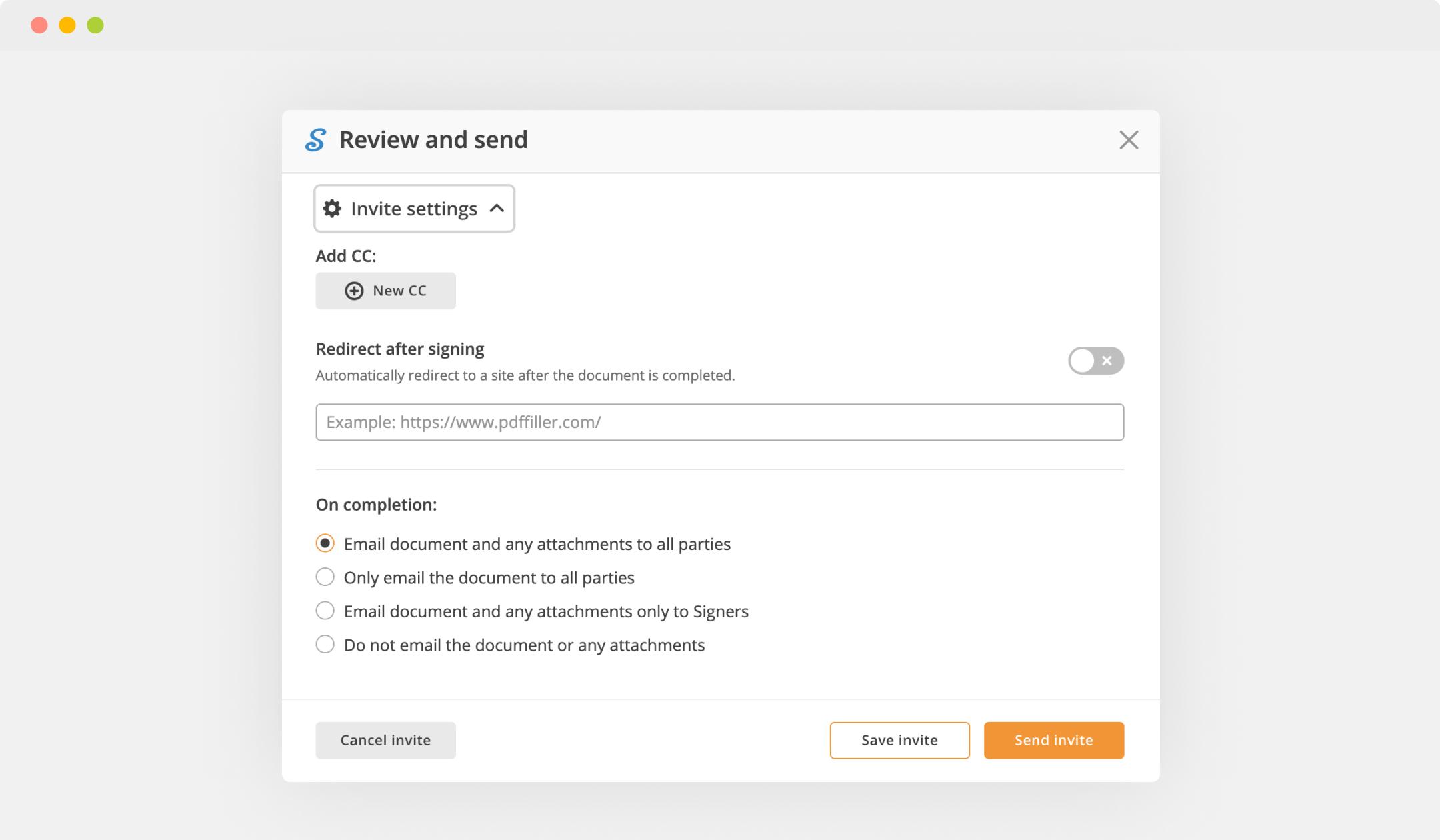1440x840 pixels.
Task: Click the redirect URL example input field
Action: point(719,422)
